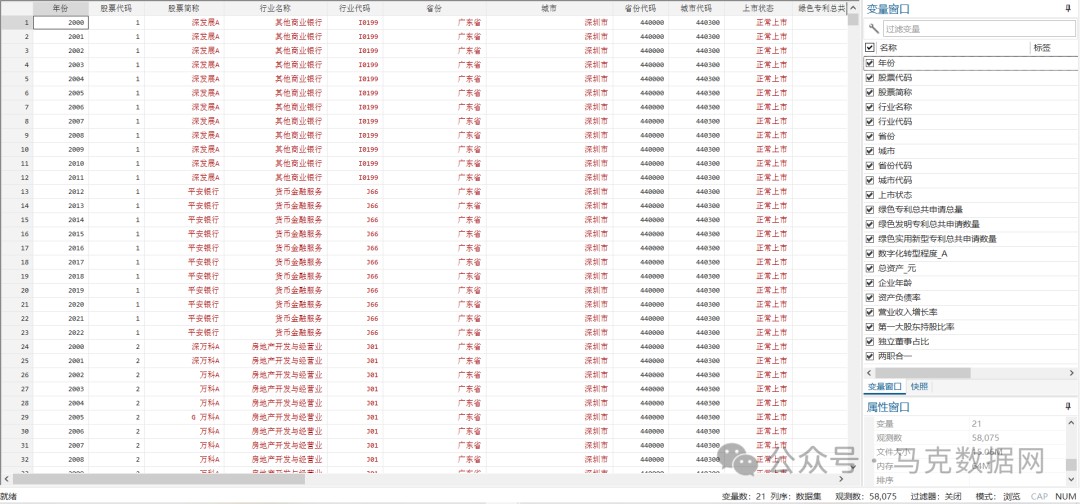The height and width of the screenshot is (504, 1080).
Task: Click I0199 行业代码 cell in row 5
Action: pos(355,79)
